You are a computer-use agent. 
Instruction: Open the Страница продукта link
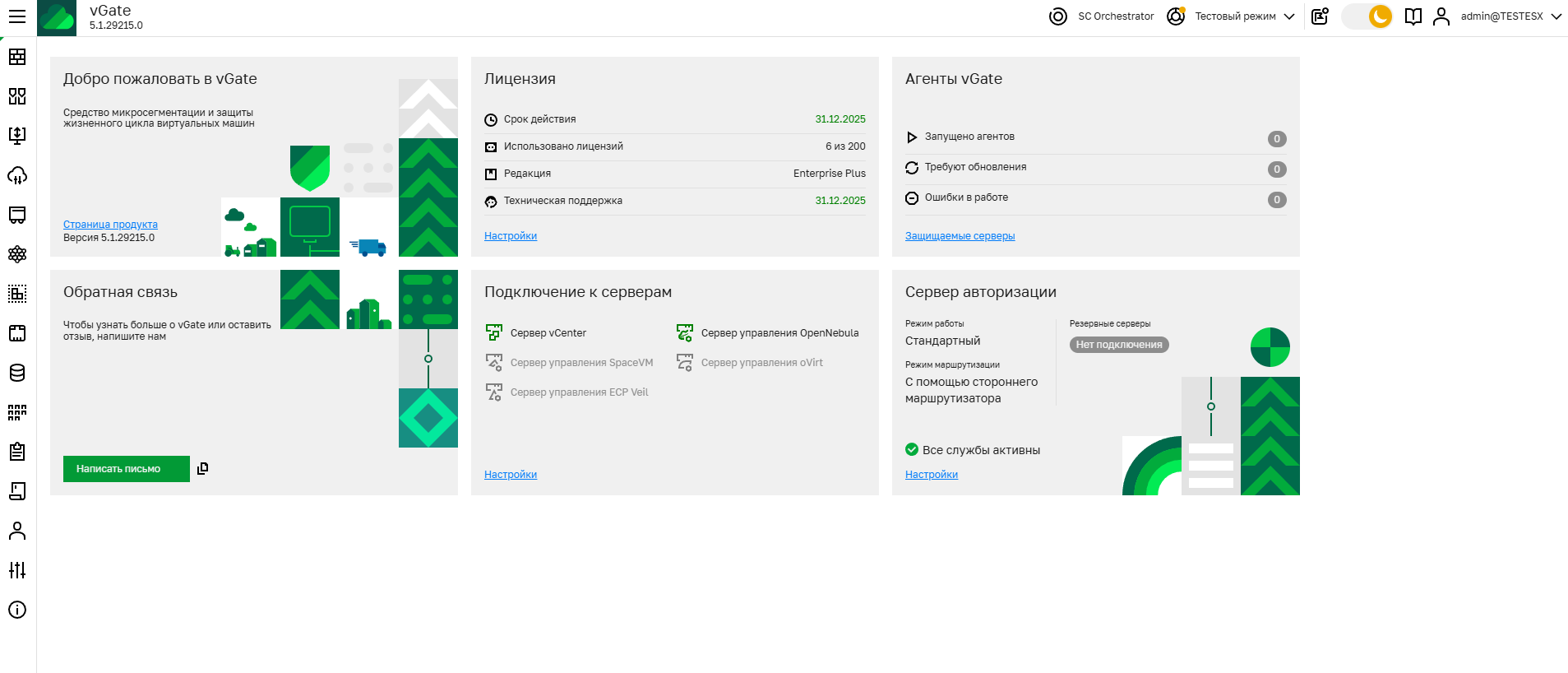110,225
